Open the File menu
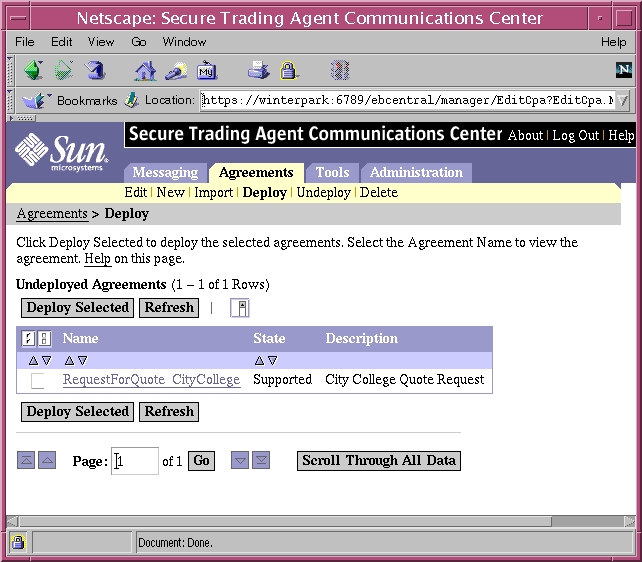This screenshot has height=562, width=642. point(25,42)
